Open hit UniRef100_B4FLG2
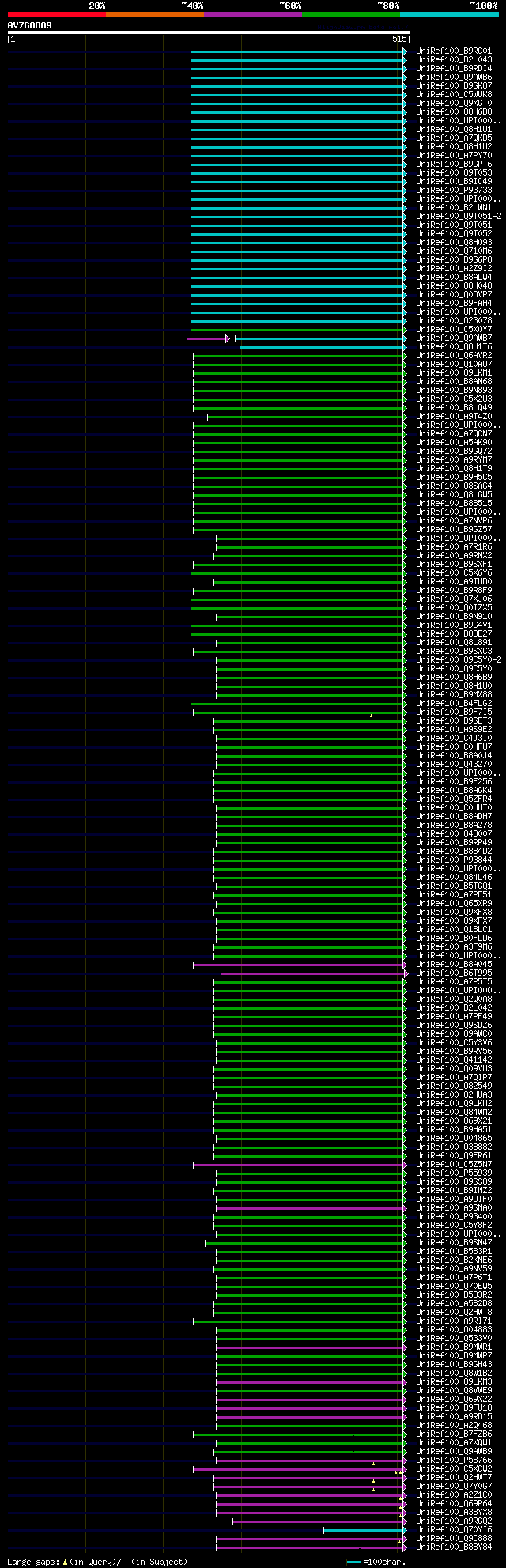The image size is (506, 1568). [454, 704]
